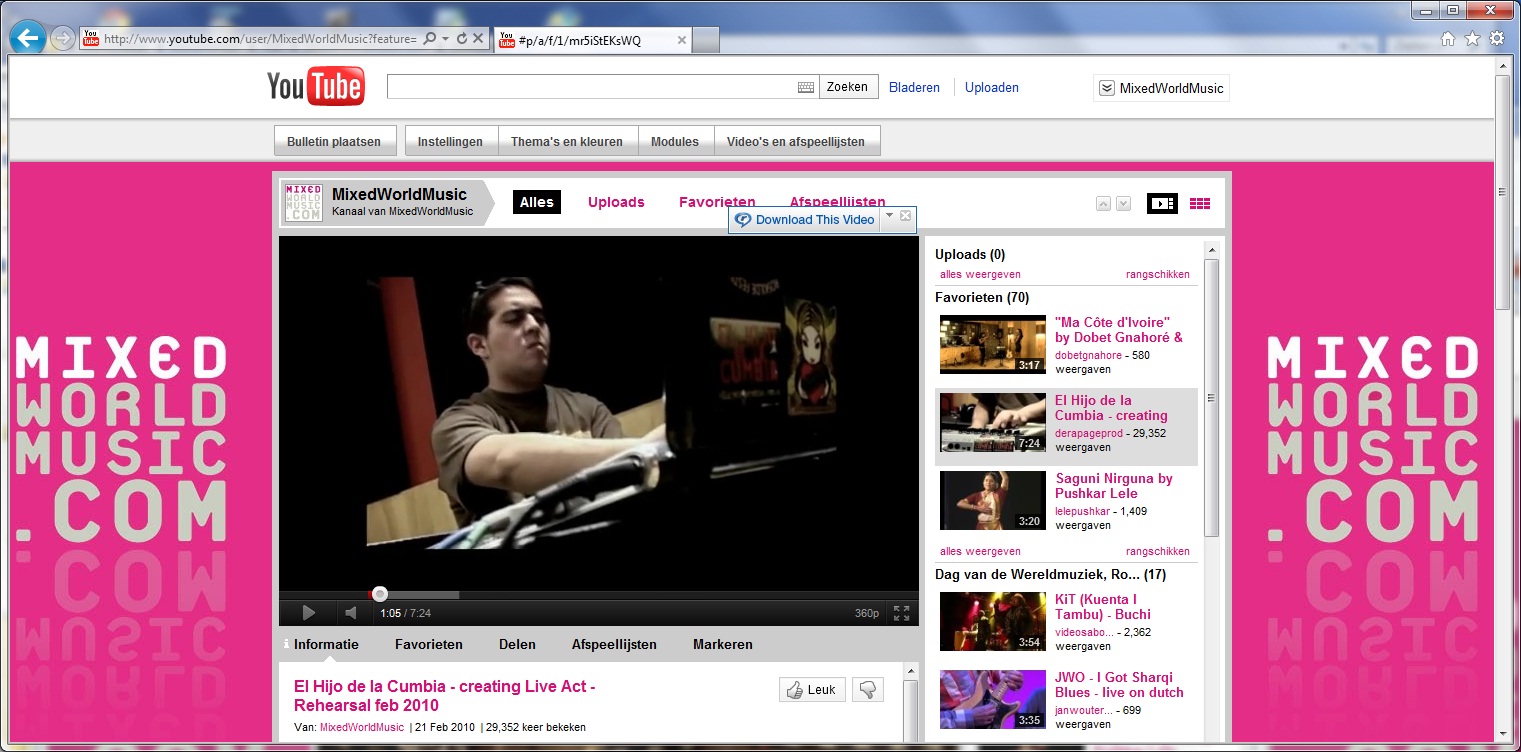The width and height of the screenshot is (1521, 752).
Task: Open the KiT (Kuenta I Tambu) thumbnail
Action: 992,621
